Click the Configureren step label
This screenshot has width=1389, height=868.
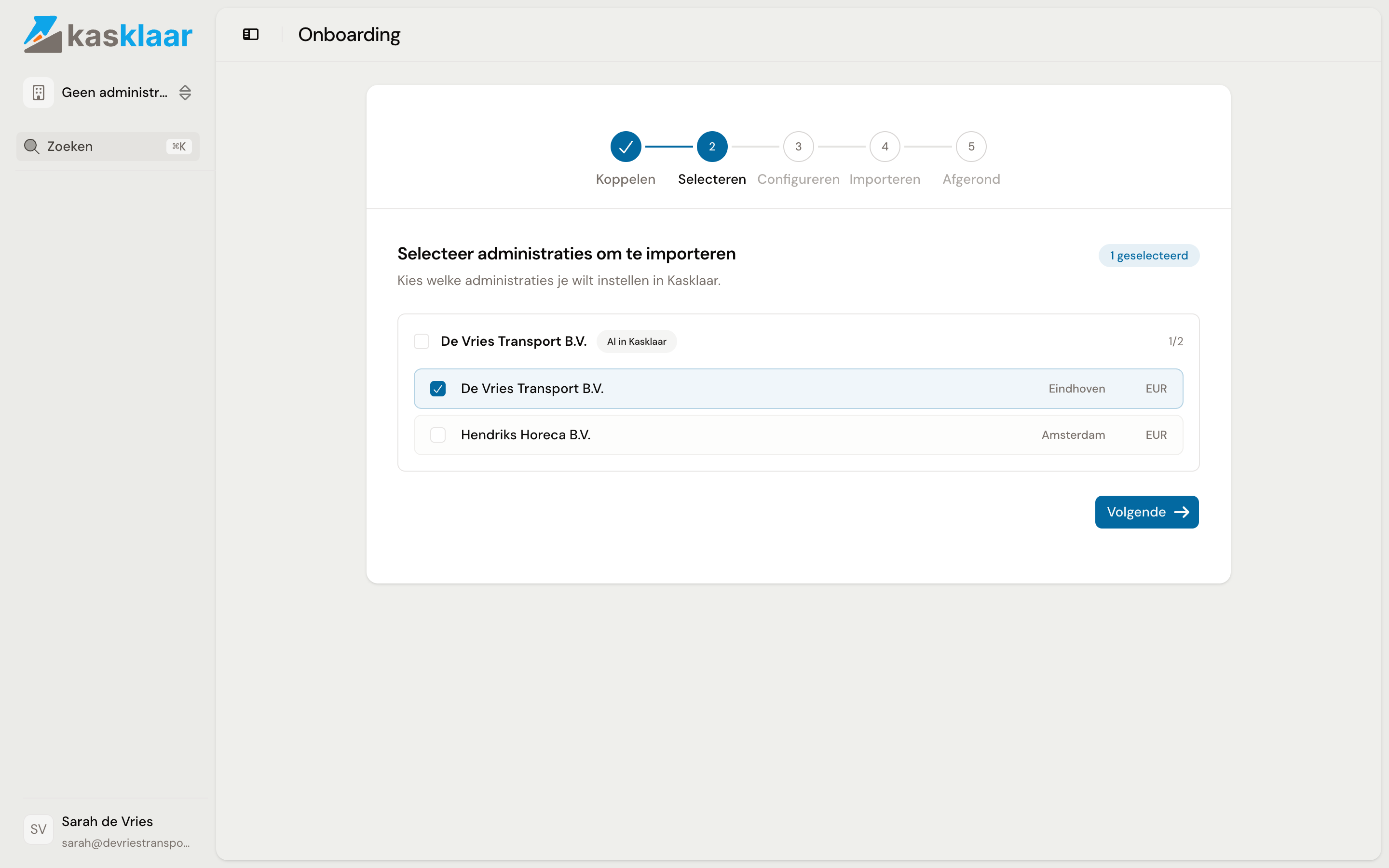pos(798,179)
